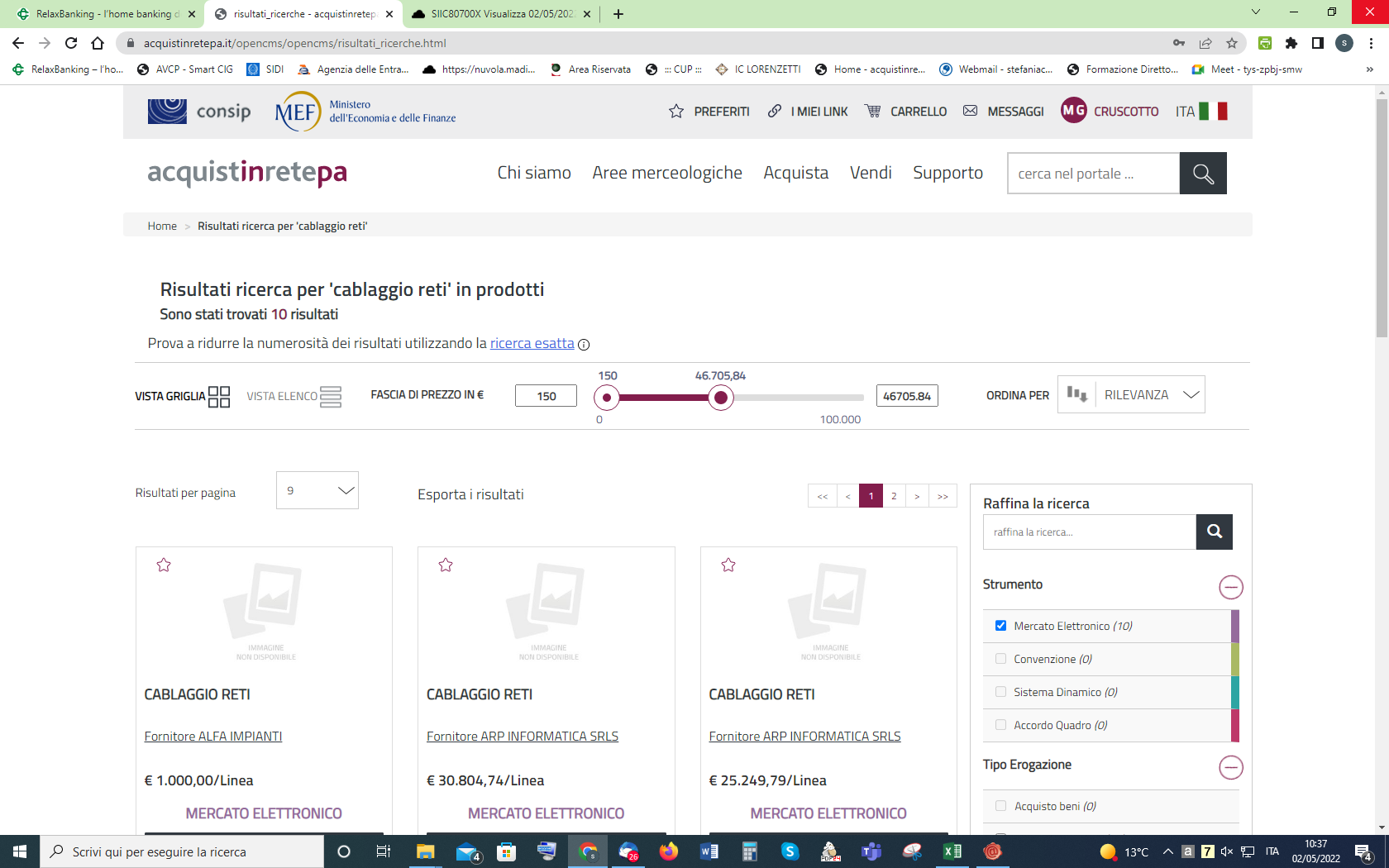Bookmark this page with Chrome star

pyautogui.click(x=1232, y=43)
